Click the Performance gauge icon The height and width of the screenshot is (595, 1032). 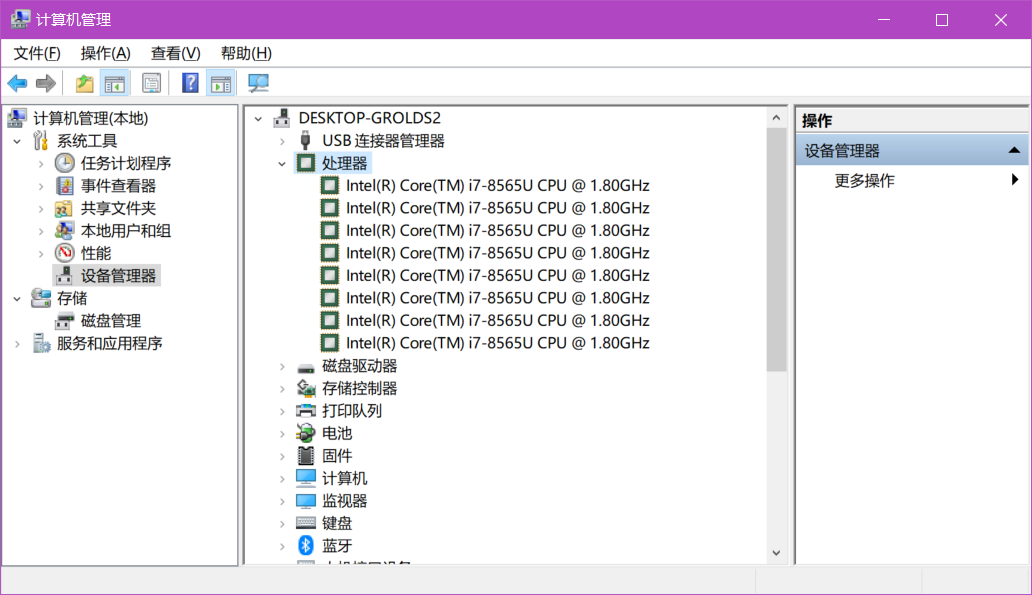64,253
